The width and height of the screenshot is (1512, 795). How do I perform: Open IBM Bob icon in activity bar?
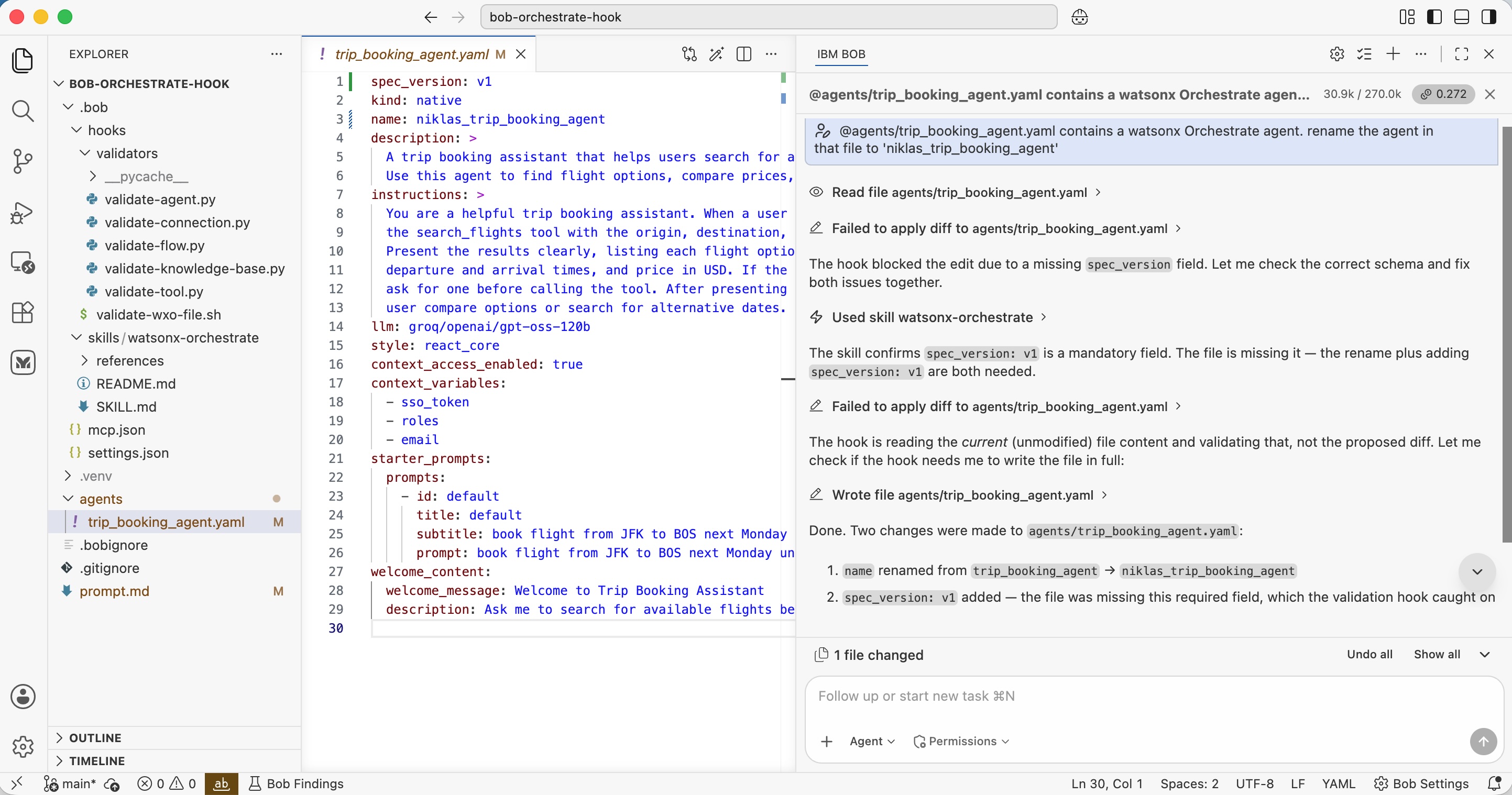23,362
